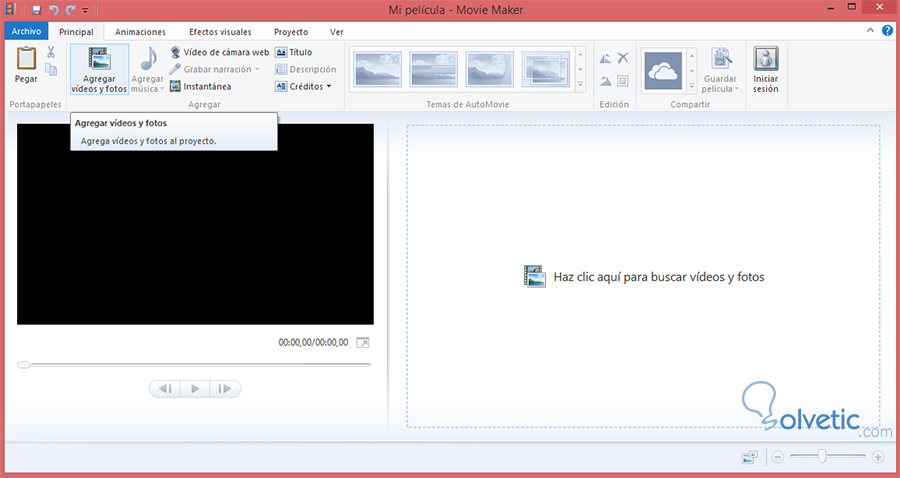Screen dimensions: 900x478
Task: Open the Proyecto tab
Action: coord(291,32)
